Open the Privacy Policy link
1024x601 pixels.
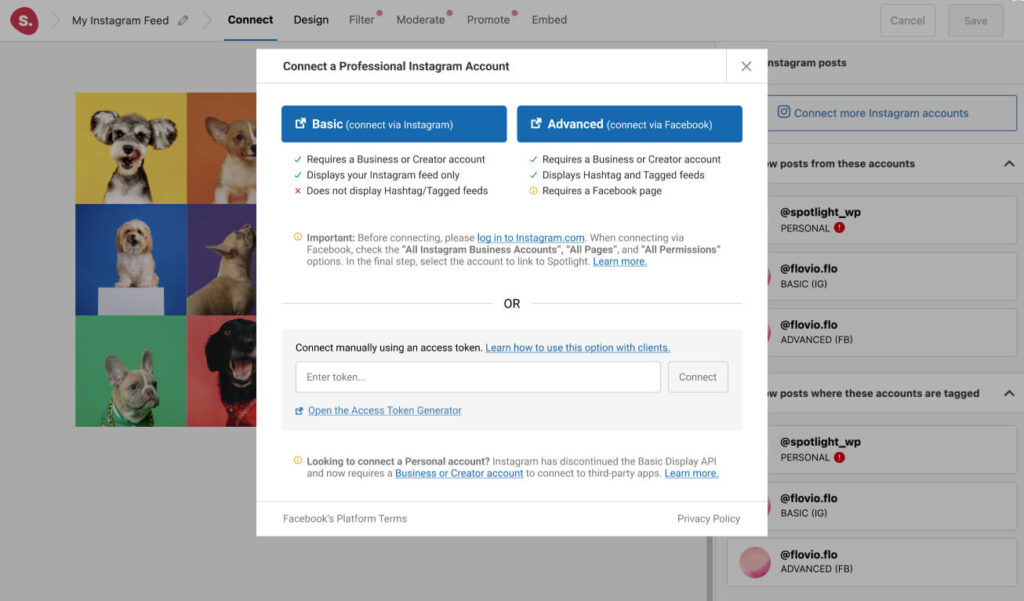pos(709,519)
